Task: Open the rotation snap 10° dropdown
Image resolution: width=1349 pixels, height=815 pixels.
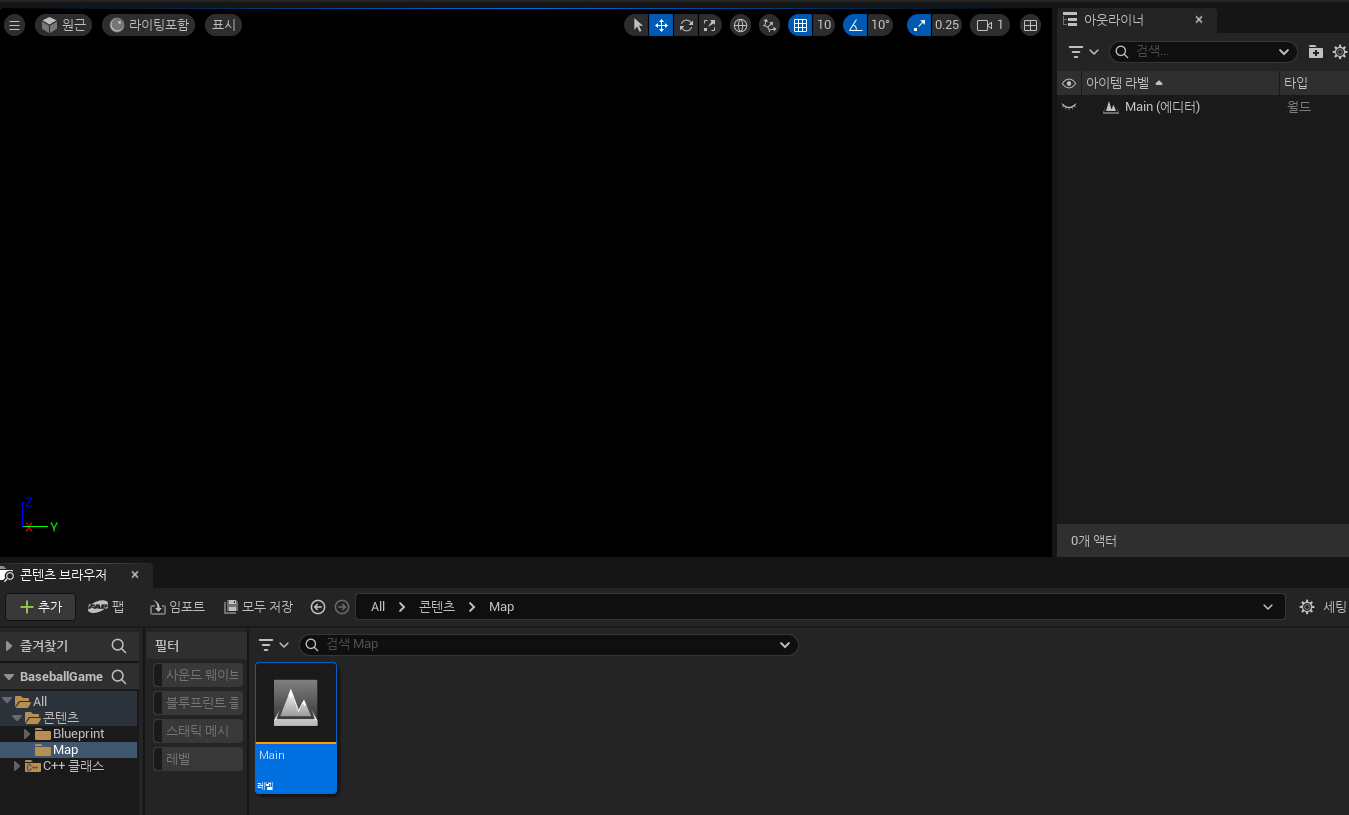Action: [880, 25]
